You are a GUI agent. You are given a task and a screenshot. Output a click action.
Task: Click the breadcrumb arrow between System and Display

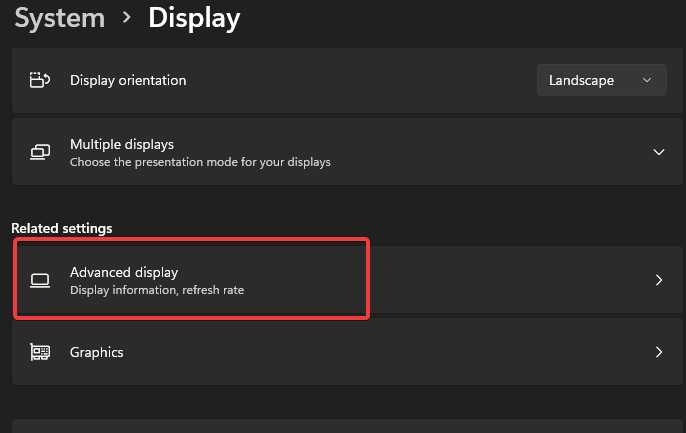[x=126, y=17]
